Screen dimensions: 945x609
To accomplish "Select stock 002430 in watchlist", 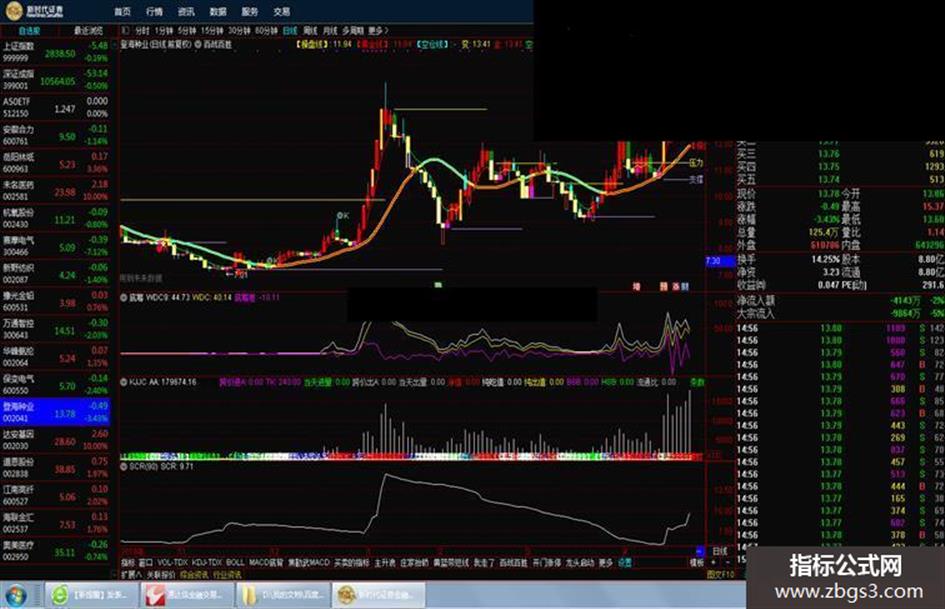I will [55, 218].
